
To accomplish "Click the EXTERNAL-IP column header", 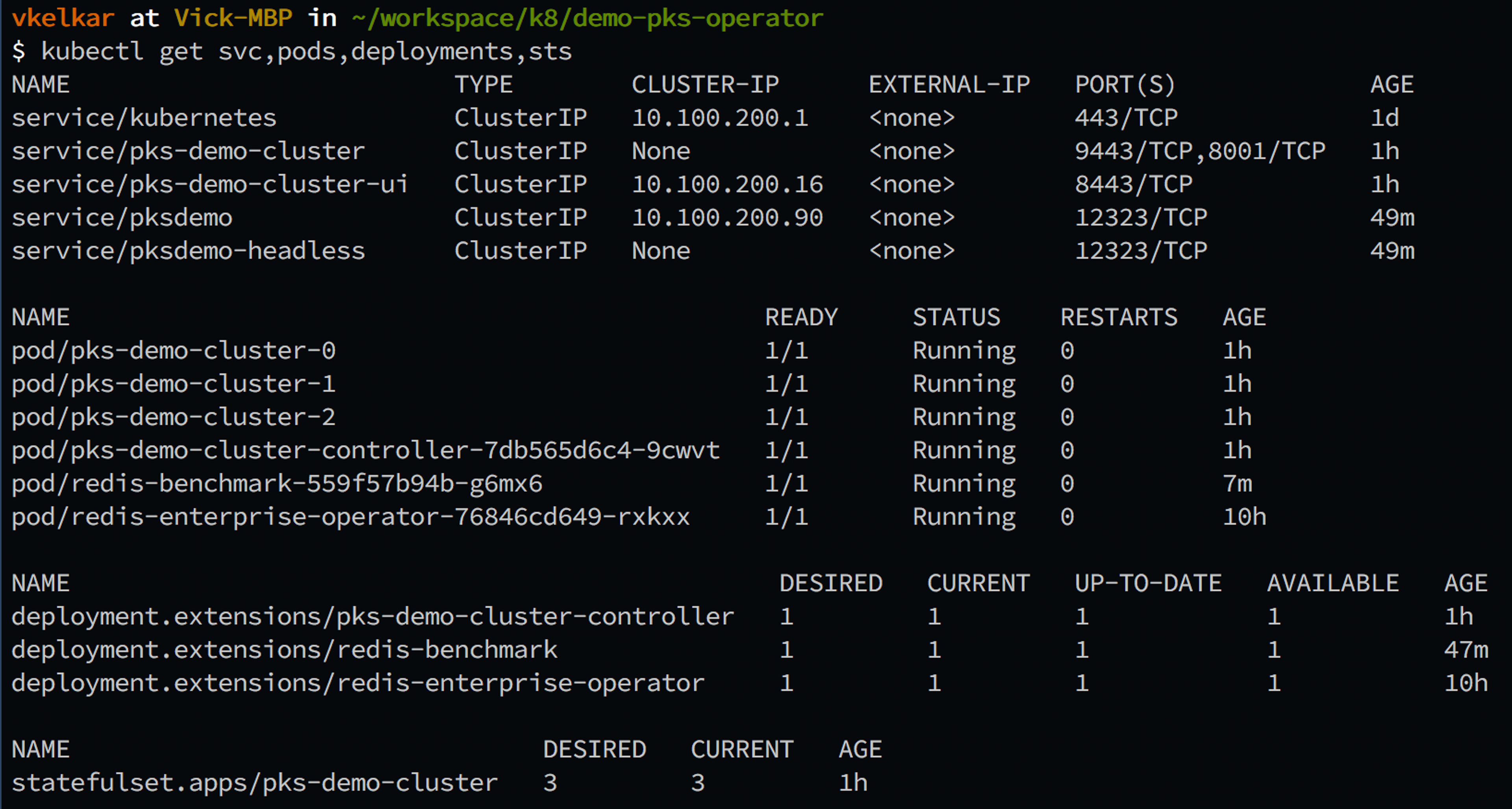I will click(x=949, y=85).
